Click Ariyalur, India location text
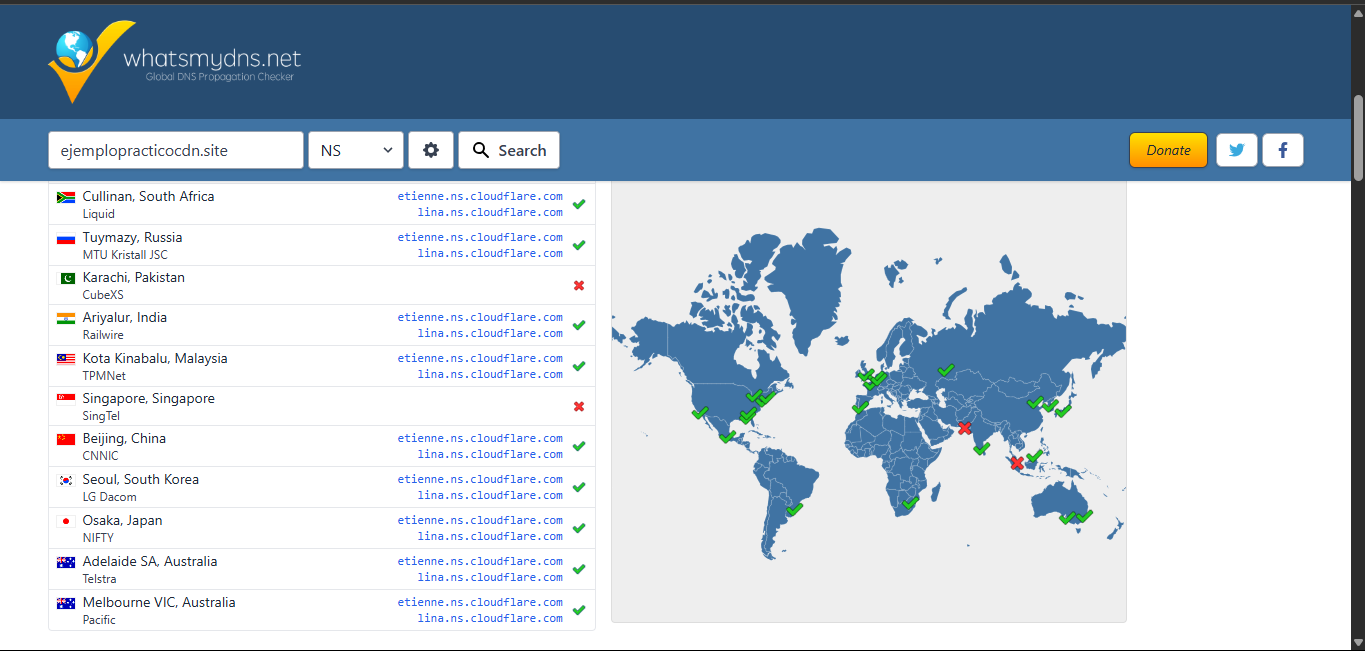The image size is (1365, 651). (125, 317)
